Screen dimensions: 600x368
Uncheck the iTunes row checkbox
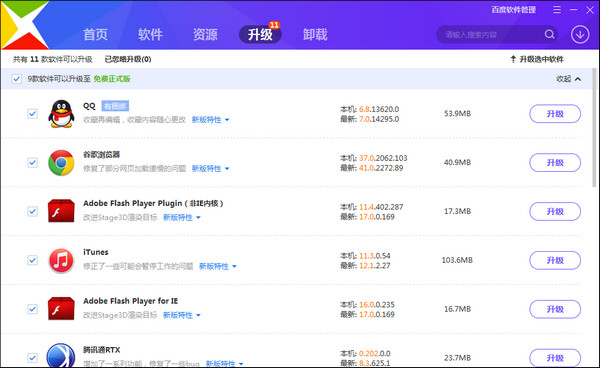pos(33,260)
